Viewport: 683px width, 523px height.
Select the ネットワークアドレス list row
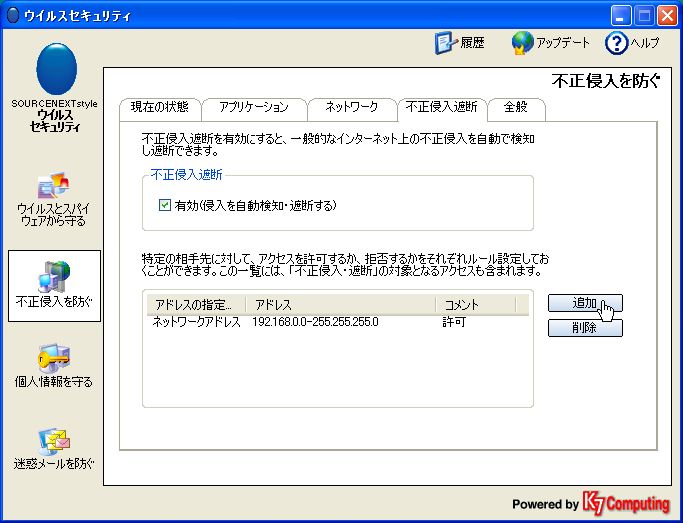pyautogui.click(x=338, y=322)
